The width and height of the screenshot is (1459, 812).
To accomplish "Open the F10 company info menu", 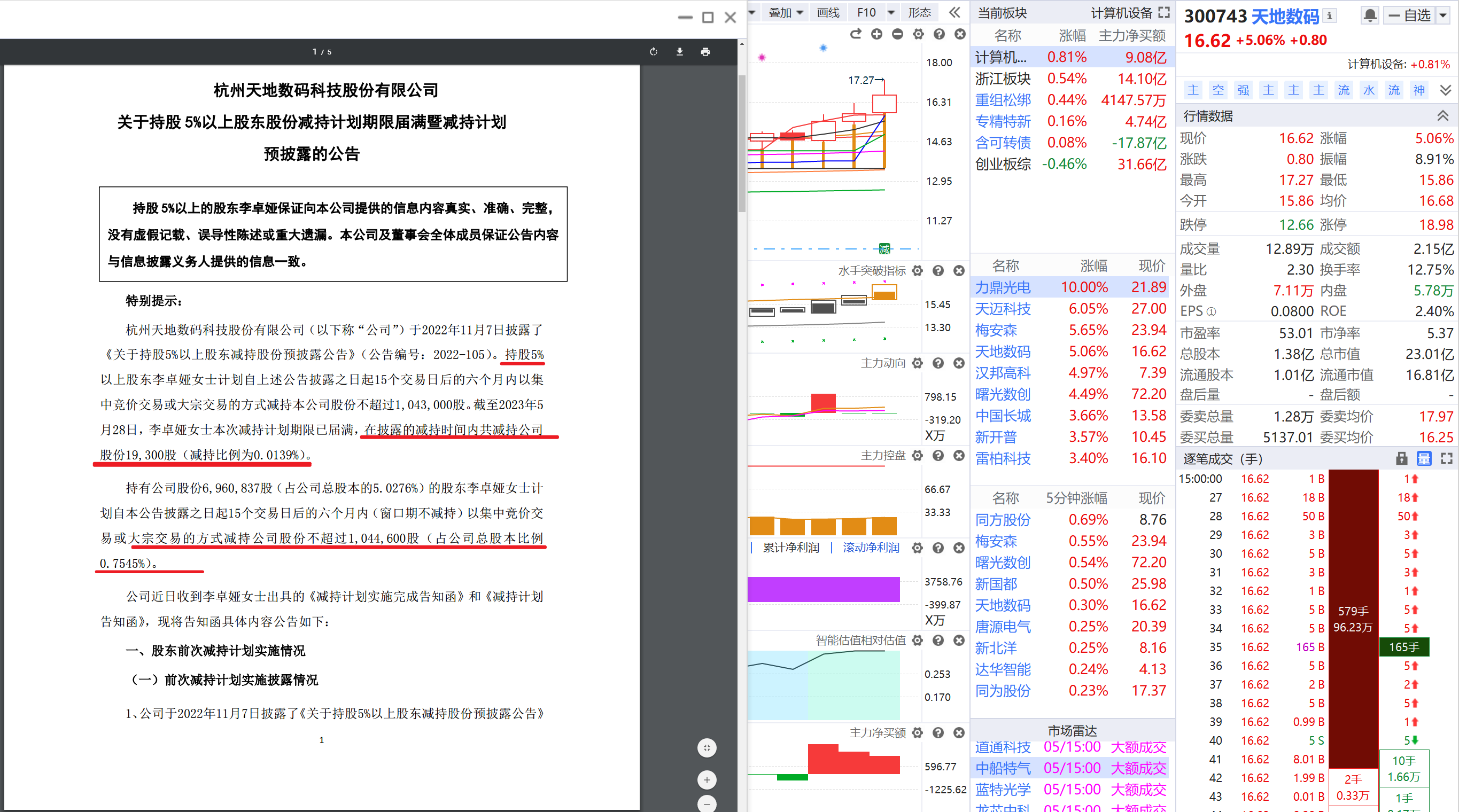I will coord(866,12).
